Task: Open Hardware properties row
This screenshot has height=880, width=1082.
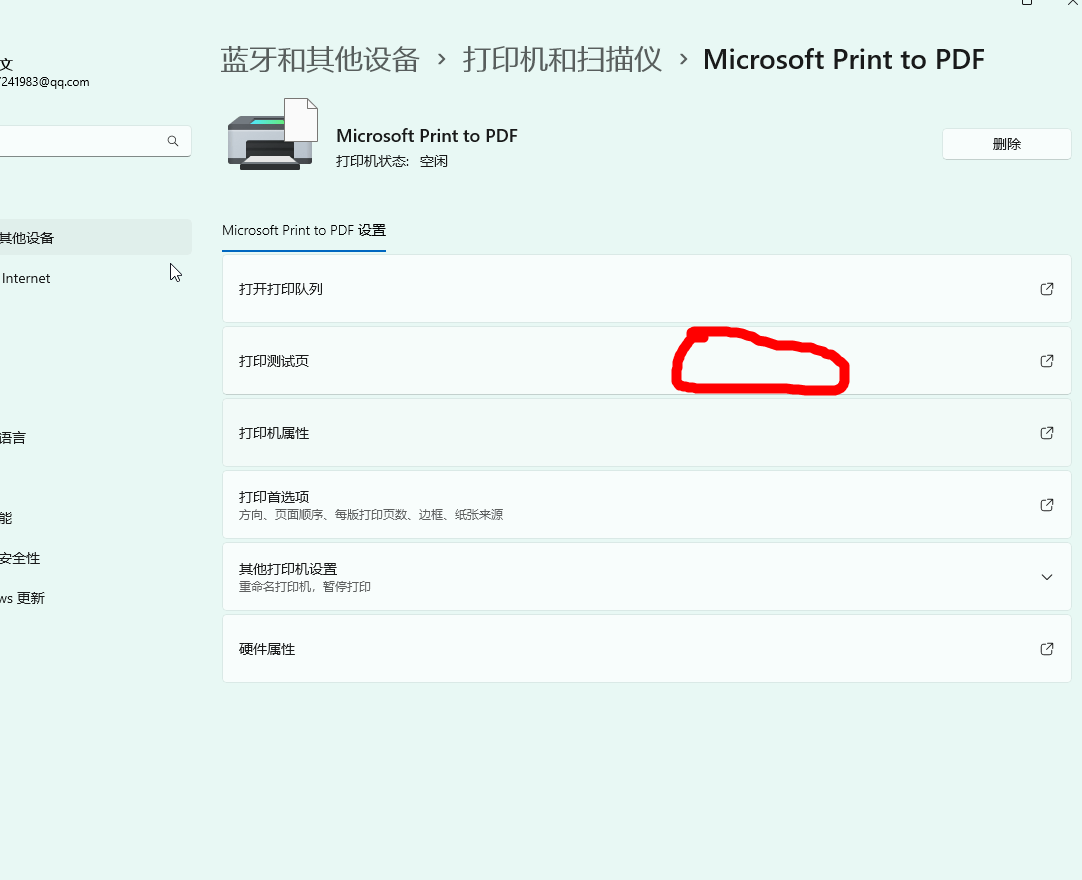Action: (x=647, y=649)
